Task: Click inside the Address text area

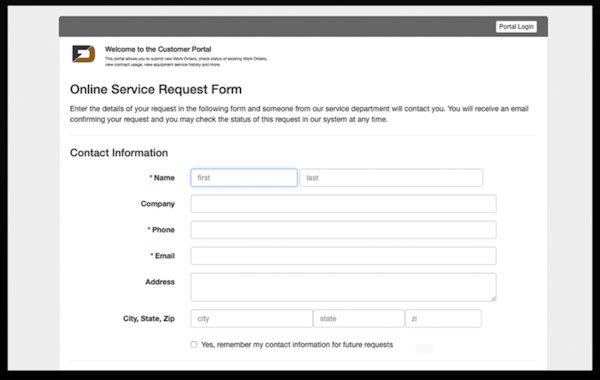Action: coord(344,287)
